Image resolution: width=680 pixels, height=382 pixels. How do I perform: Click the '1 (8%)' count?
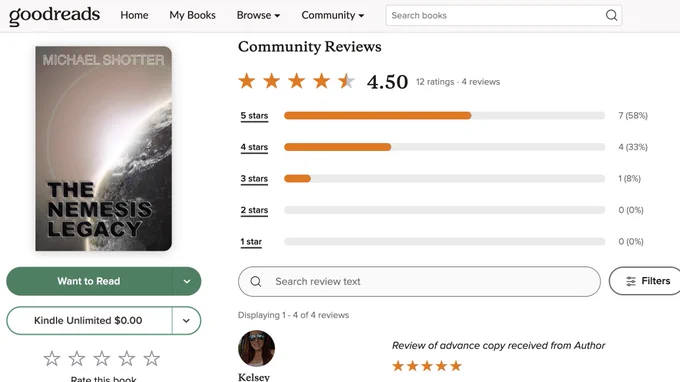click(629, 178)
